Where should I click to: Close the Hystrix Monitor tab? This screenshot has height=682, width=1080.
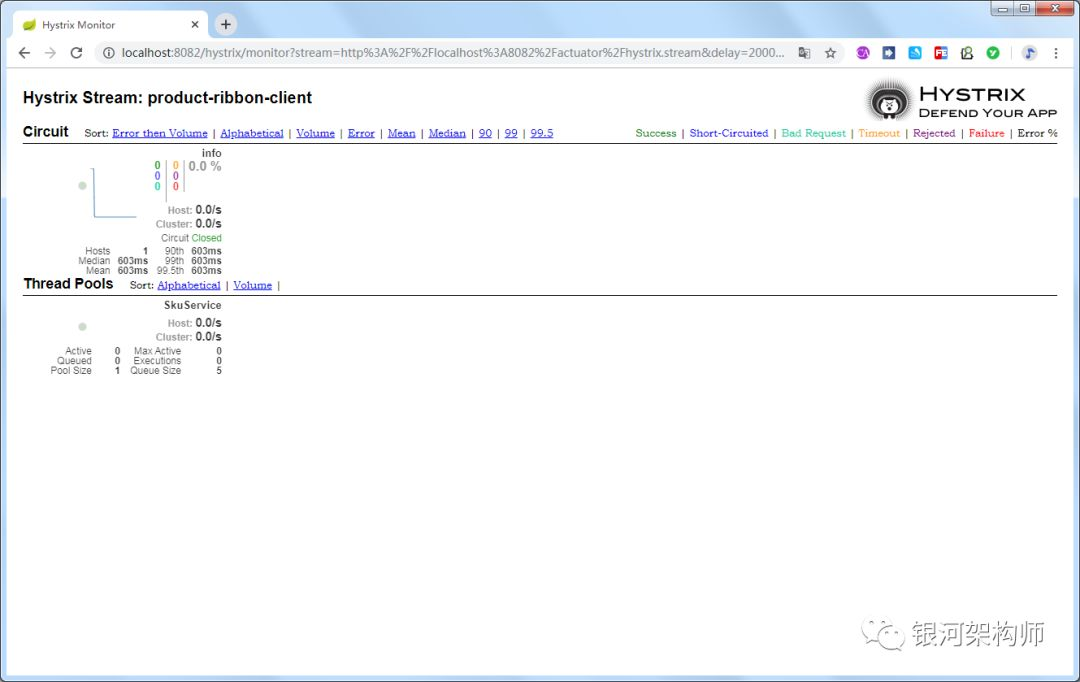click(195, 25)
